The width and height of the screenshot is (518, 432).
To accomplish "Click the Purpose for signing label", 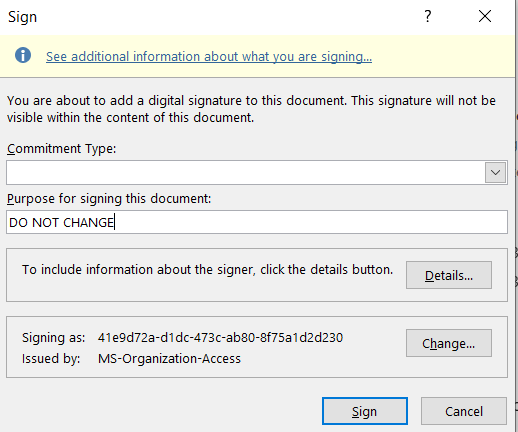I will point(109,199).
